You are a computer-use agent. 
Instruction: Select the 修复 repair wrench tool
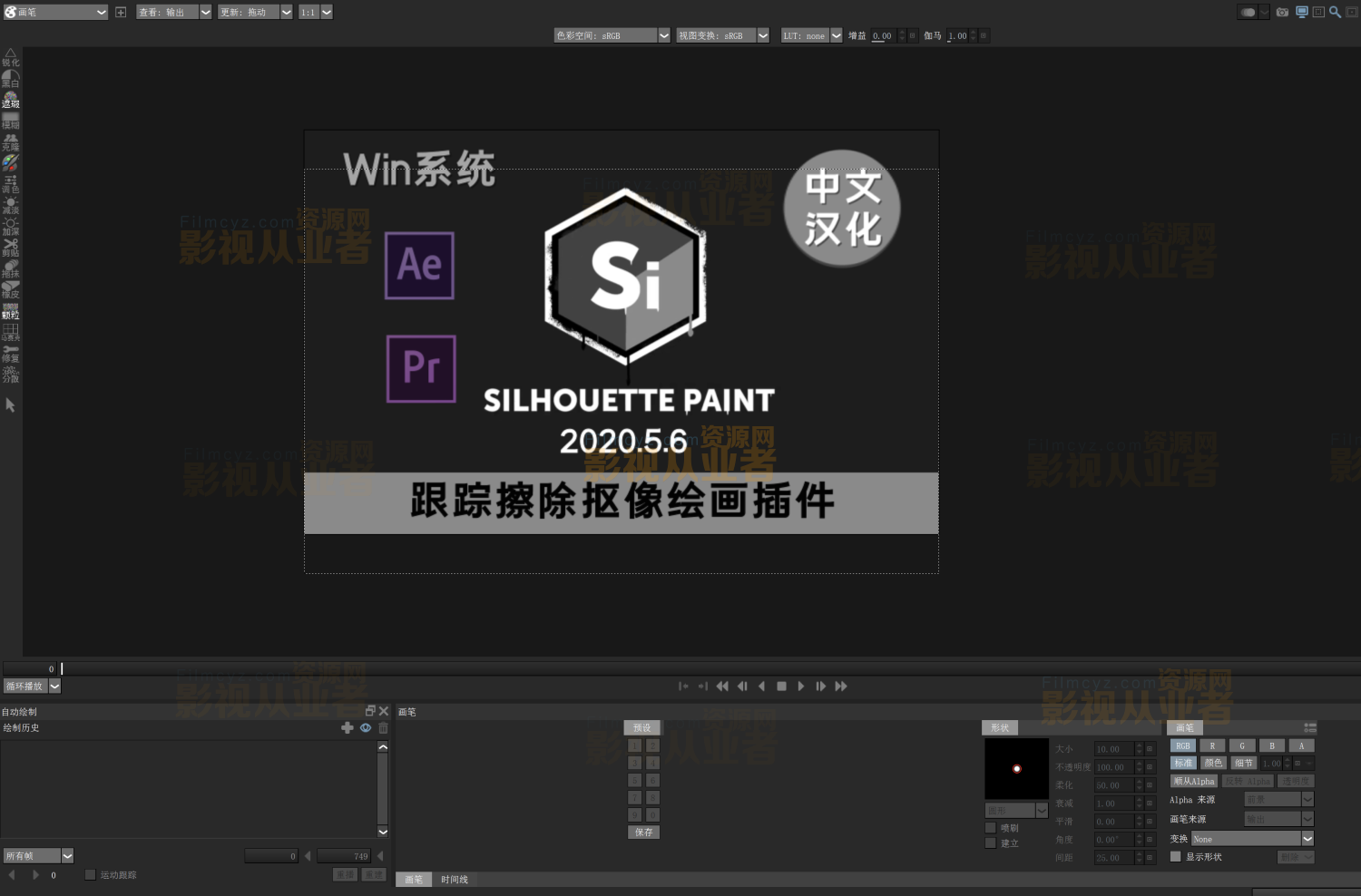coord(10,353)
